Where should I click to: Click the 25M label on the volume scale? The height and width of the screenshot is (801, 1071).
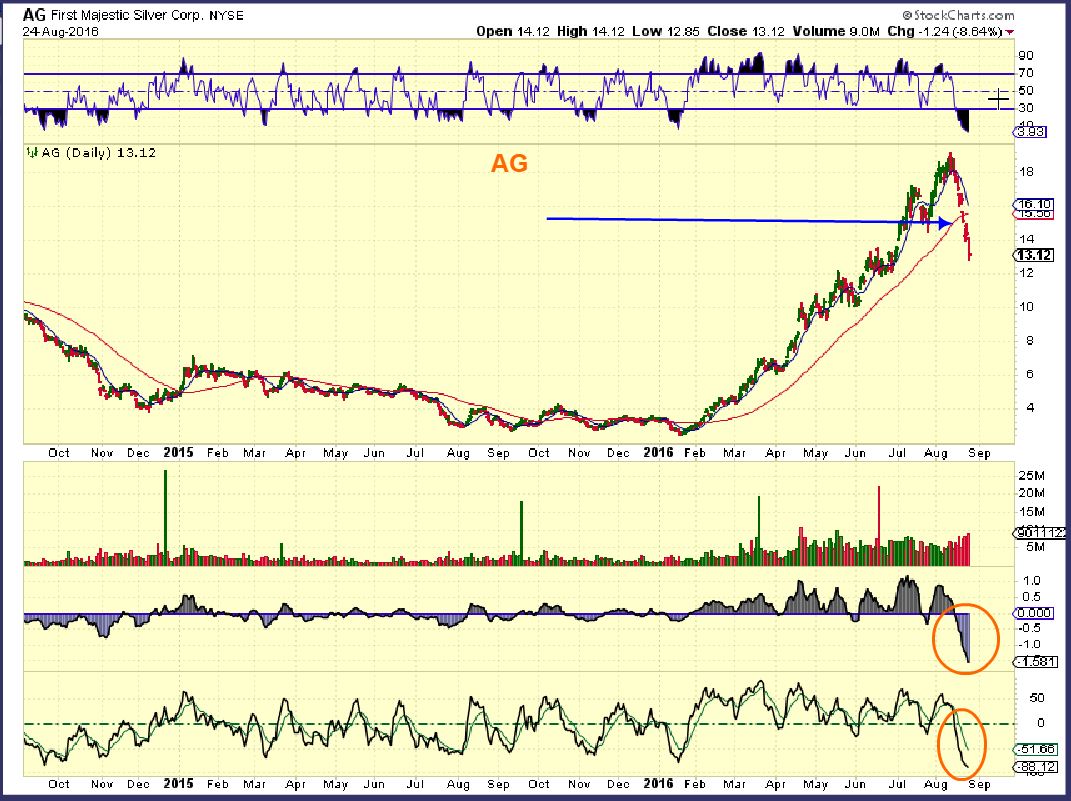1031,475
